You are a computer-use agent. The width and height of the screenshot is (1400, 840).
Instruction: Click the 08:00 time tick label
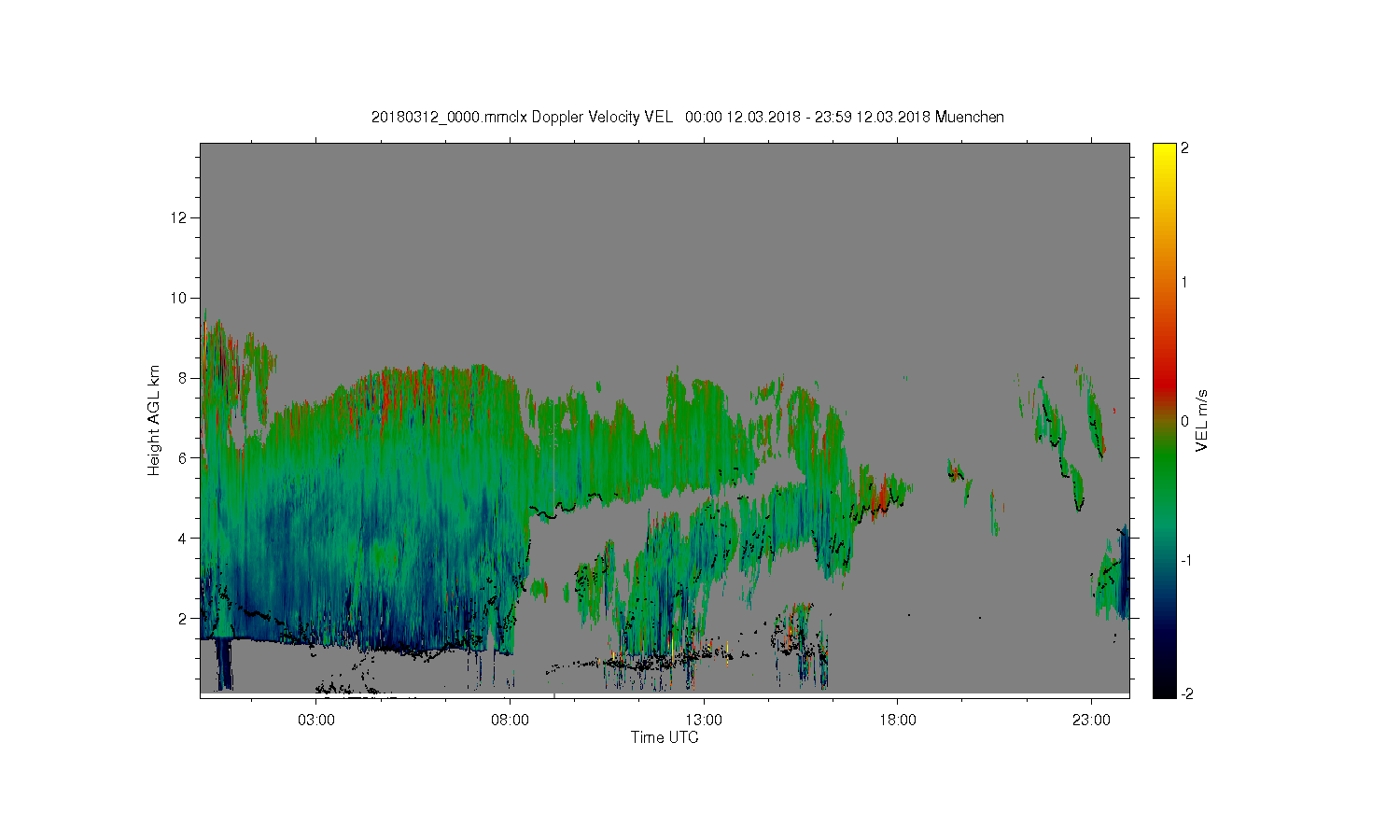pos(511,721)
